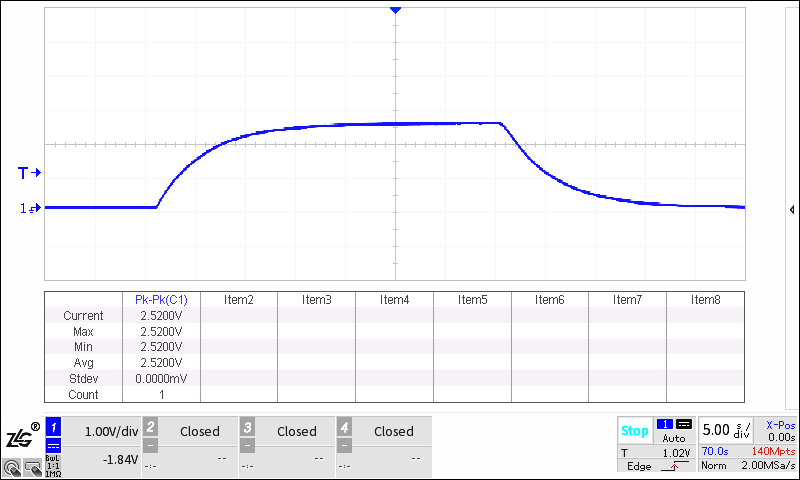Click the touch mode icon at bottom-left
800x480 pixels.
click(12, 466)
